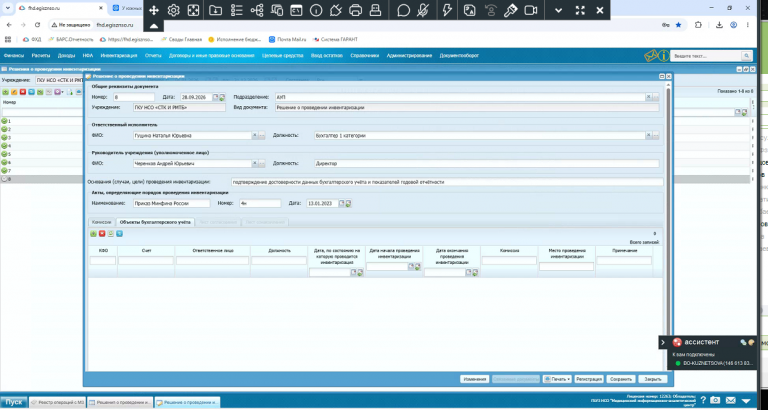This screenshot has width=768, height=410.
Task: Toggle the muted microphone icon in remote toolbar
Action: point(423,10)
